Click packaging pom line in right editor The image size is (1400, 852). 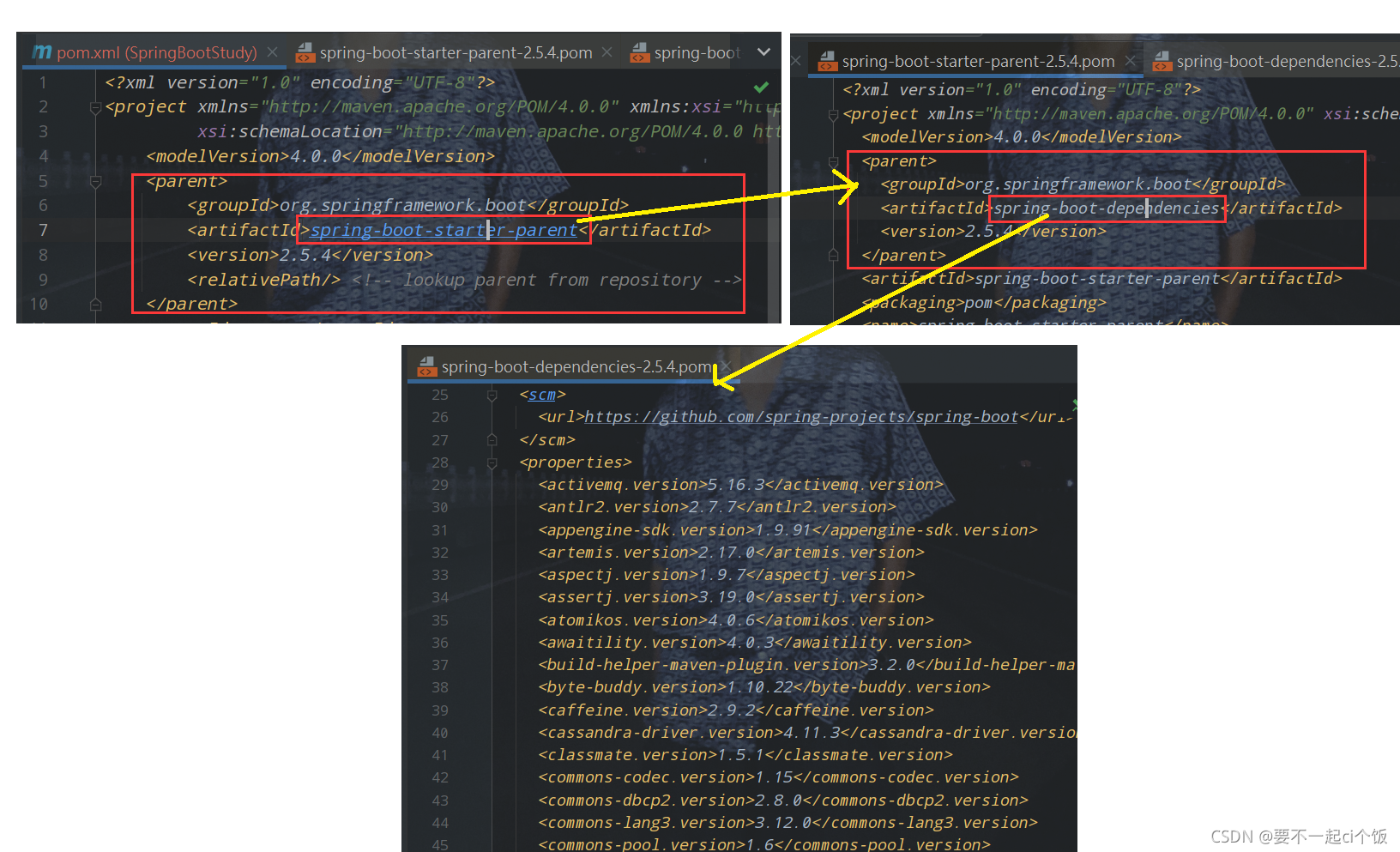point(984,302)
